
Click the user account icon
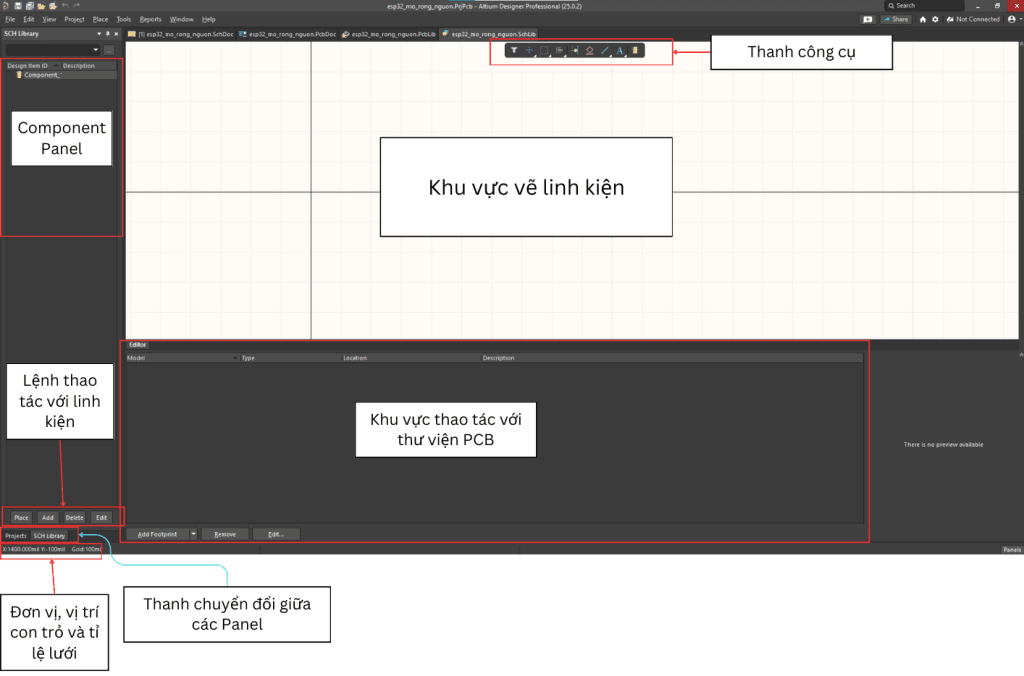[1011, 19]
